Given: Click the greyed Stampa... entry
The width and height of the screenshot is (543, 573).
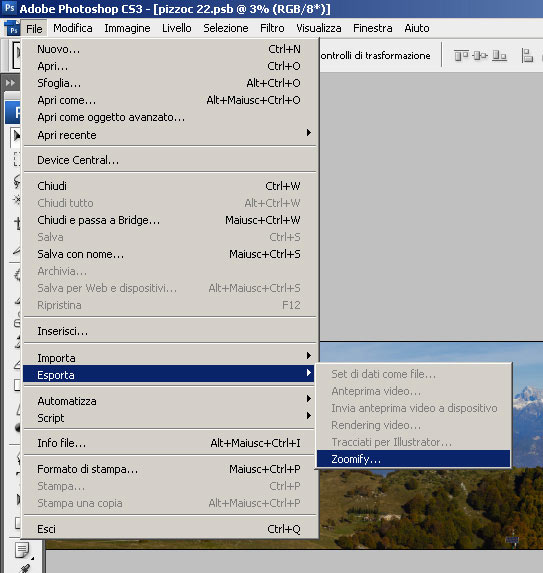Looking at the screenshot, I should [x=169, y=486].
